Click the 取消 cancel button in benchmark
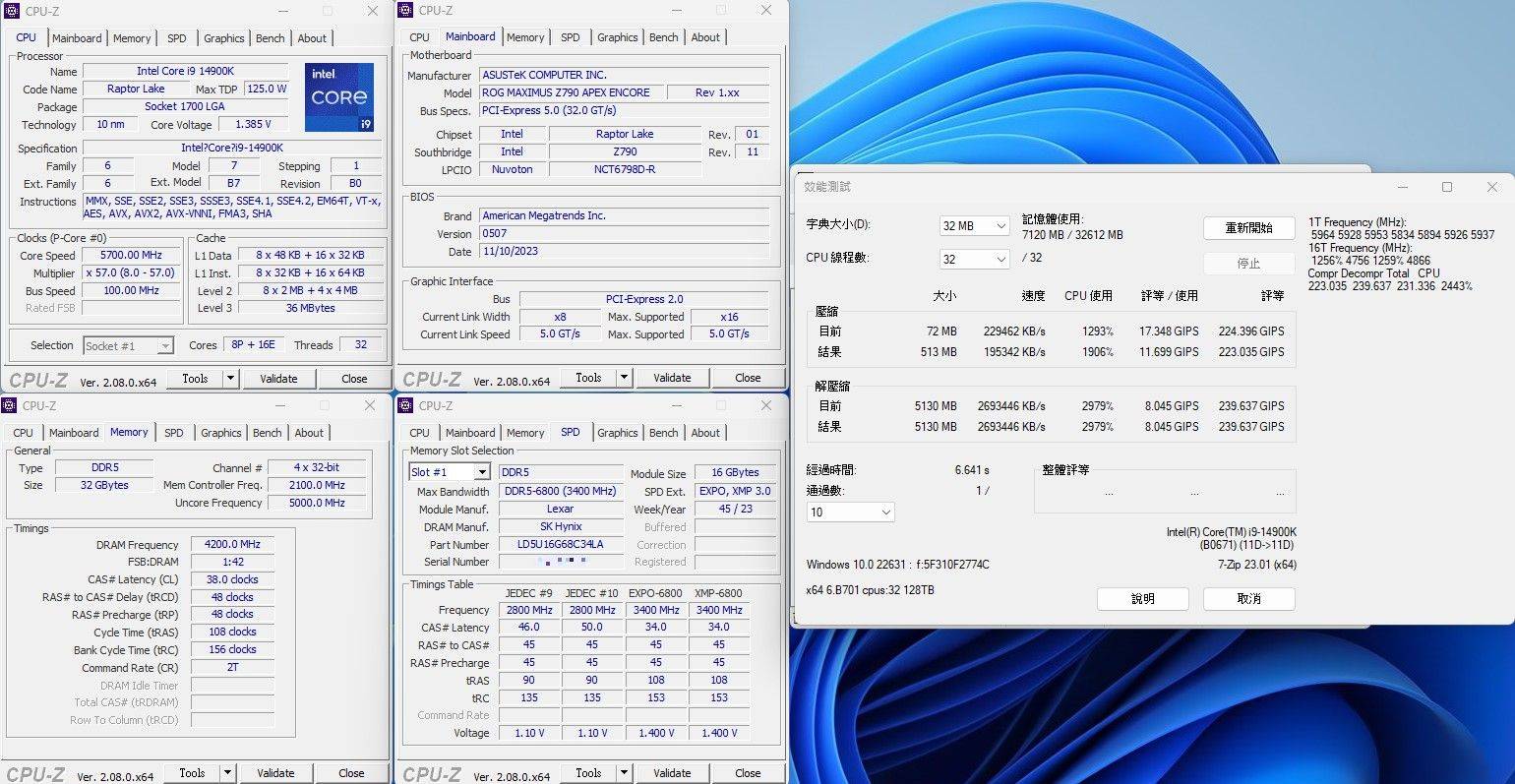The height and width of the screenshot is (784, 1515). [1248, 598]
